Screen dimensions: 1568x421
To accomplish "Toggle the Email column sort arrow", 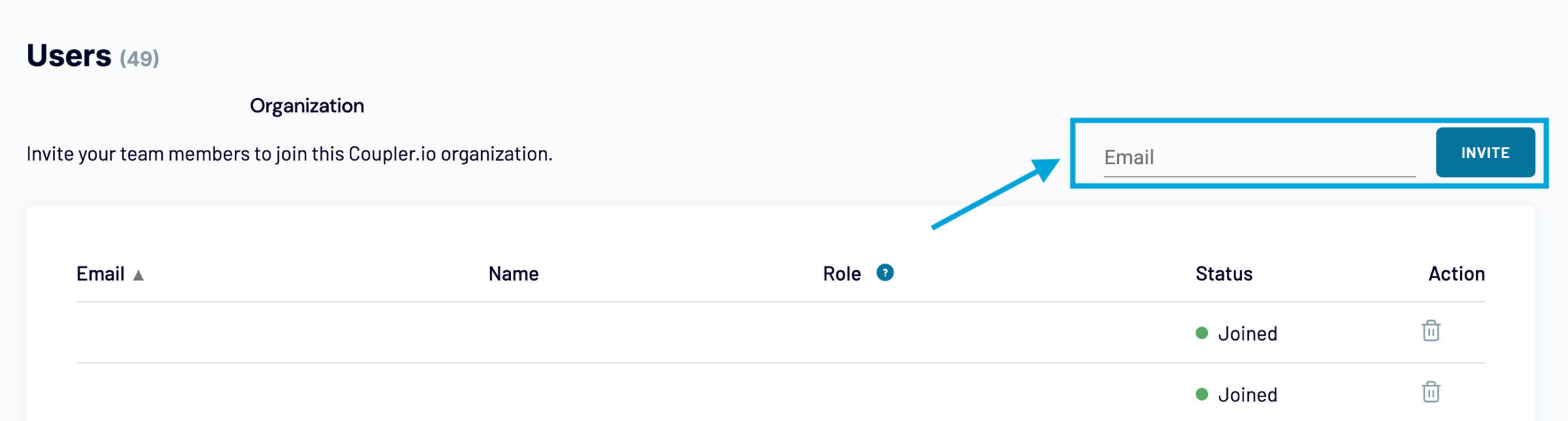I will point(138,275).
